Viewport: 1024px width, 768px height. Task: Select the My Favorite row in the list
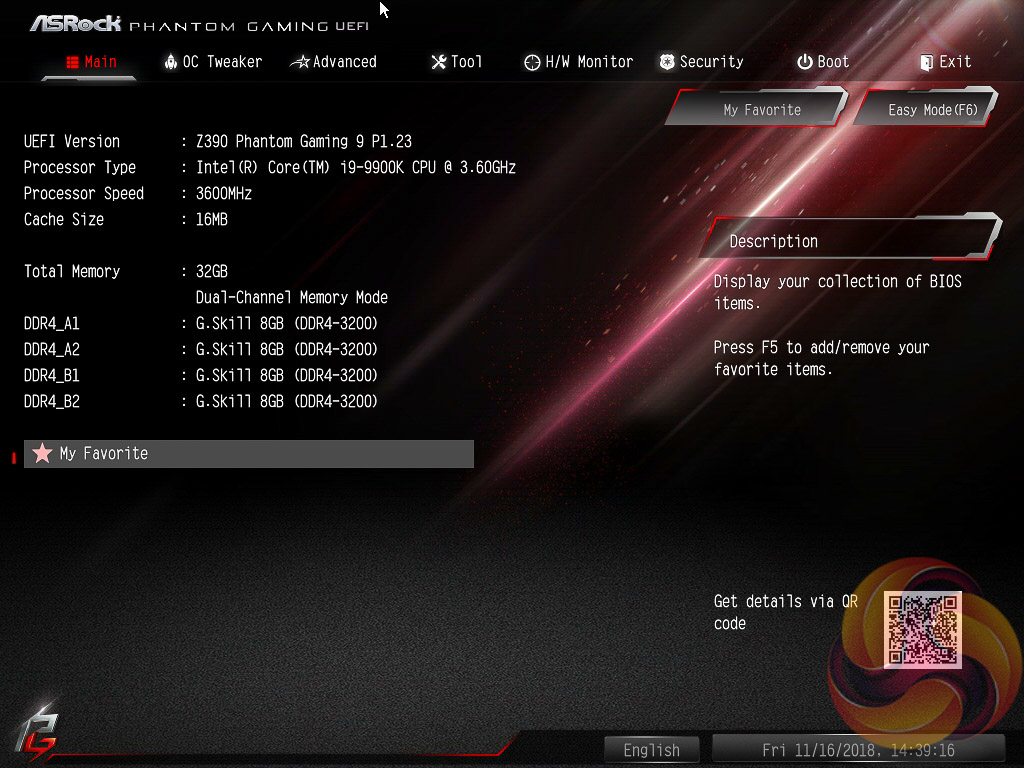click(x=249, y=453)
